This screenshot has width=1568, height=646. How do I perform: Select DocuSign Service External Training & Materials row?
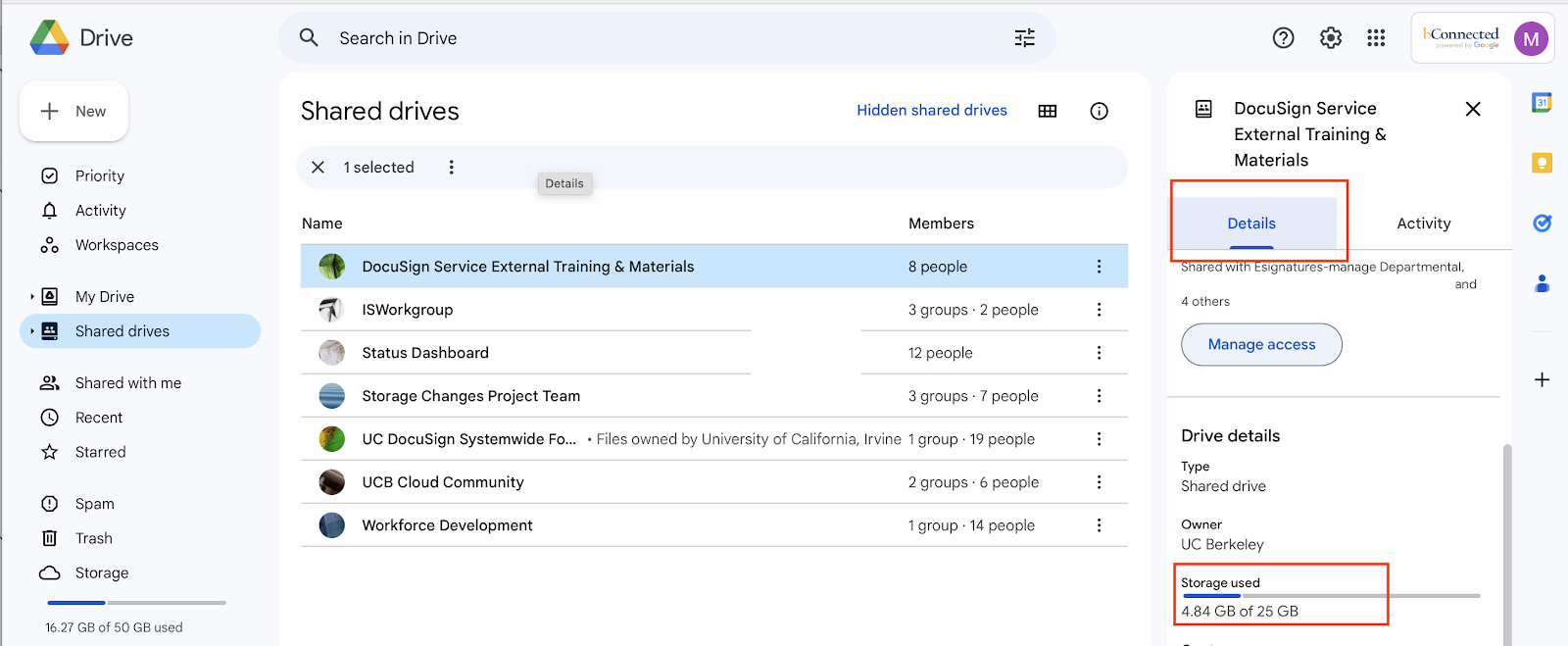pos(713,267)
